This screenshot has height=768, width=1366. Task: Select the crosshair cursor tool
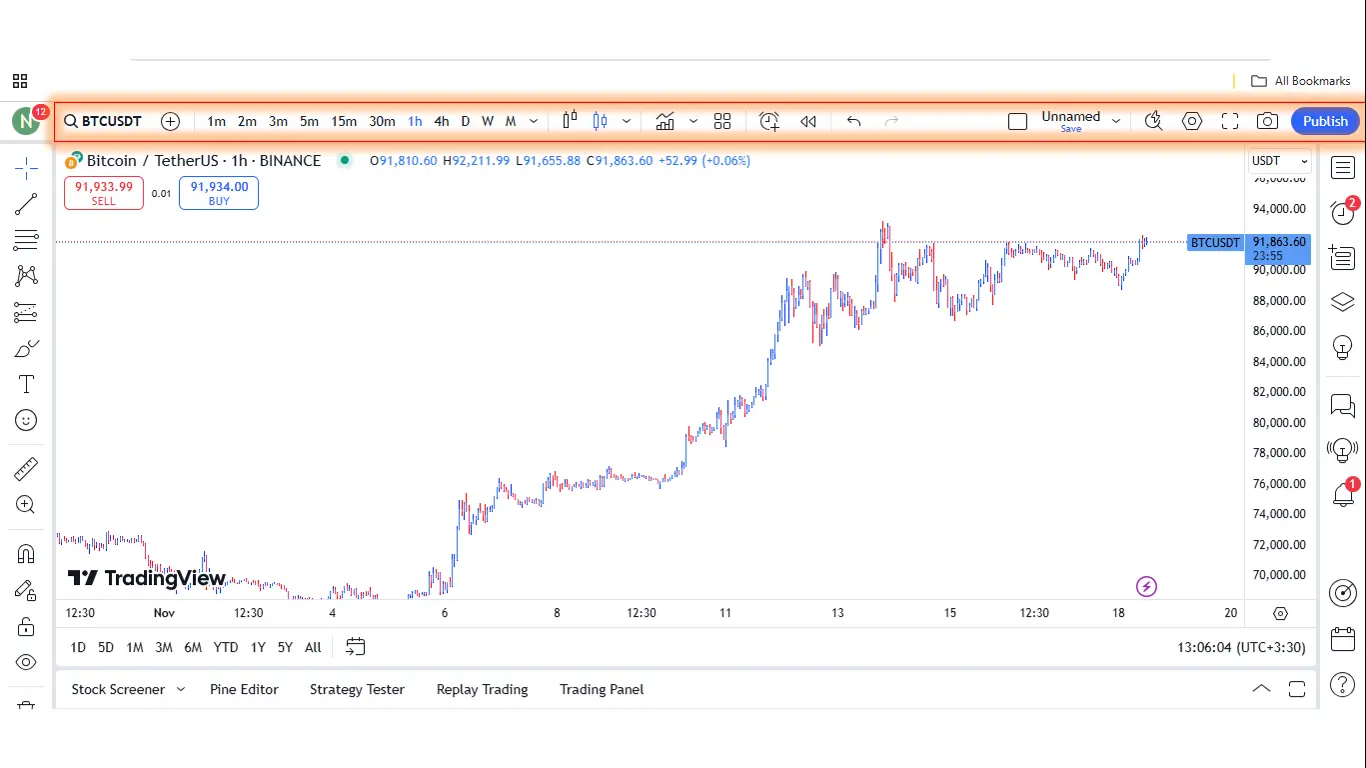[x=26, y=168]
